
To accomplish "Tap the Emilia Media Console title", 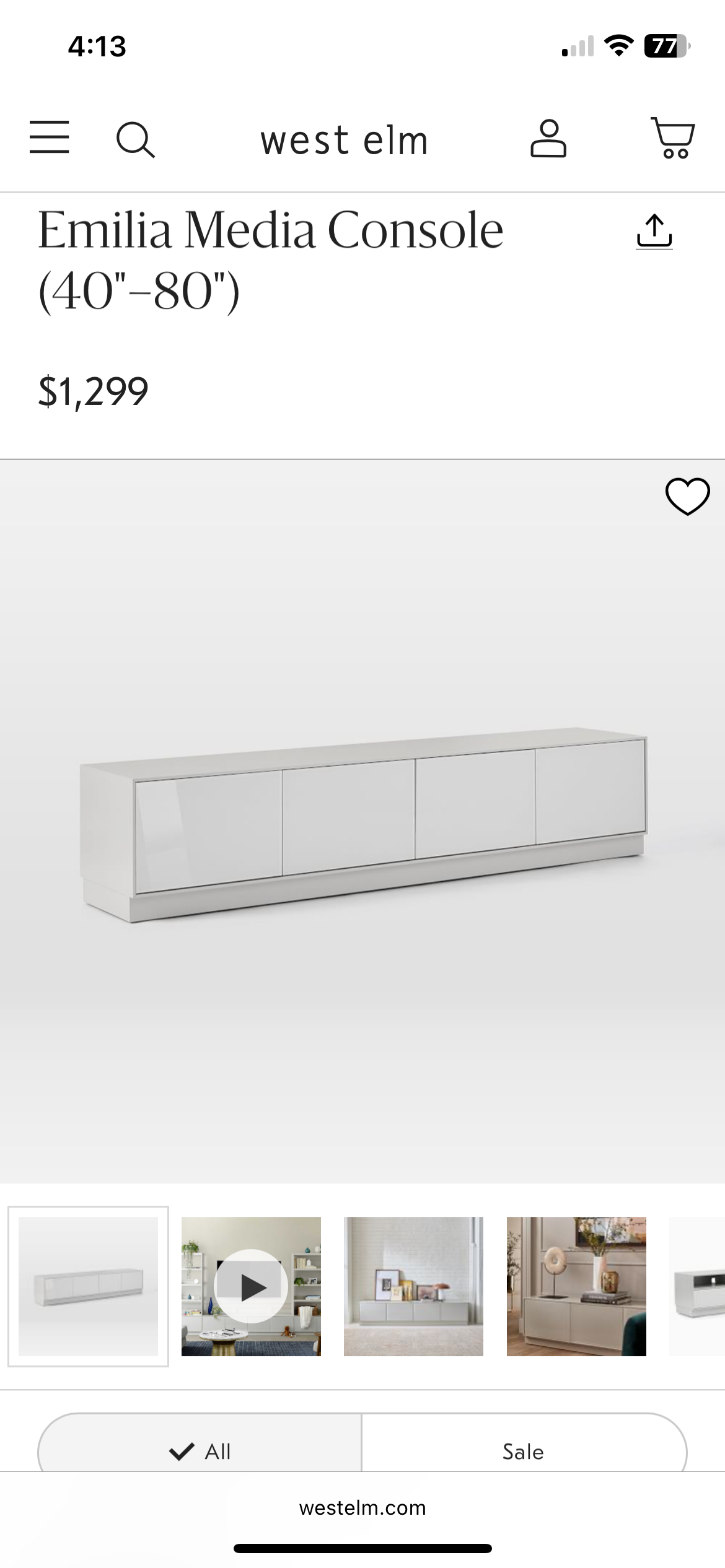I will tap(271, 260).
